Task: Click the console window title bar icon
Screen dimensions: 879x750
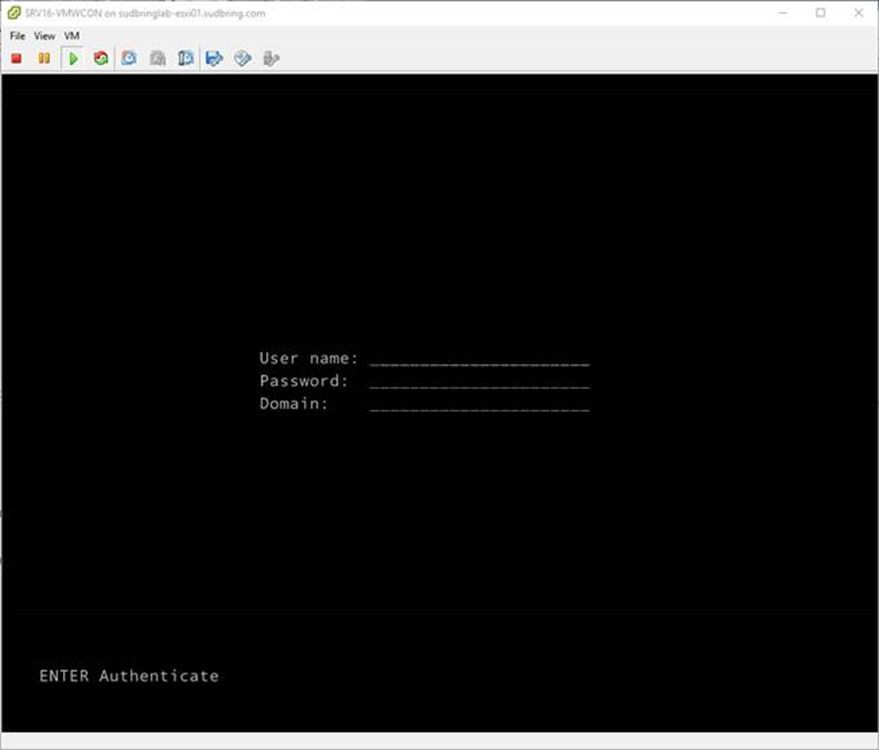Action: pyautogui.click(x=14, y=13)
